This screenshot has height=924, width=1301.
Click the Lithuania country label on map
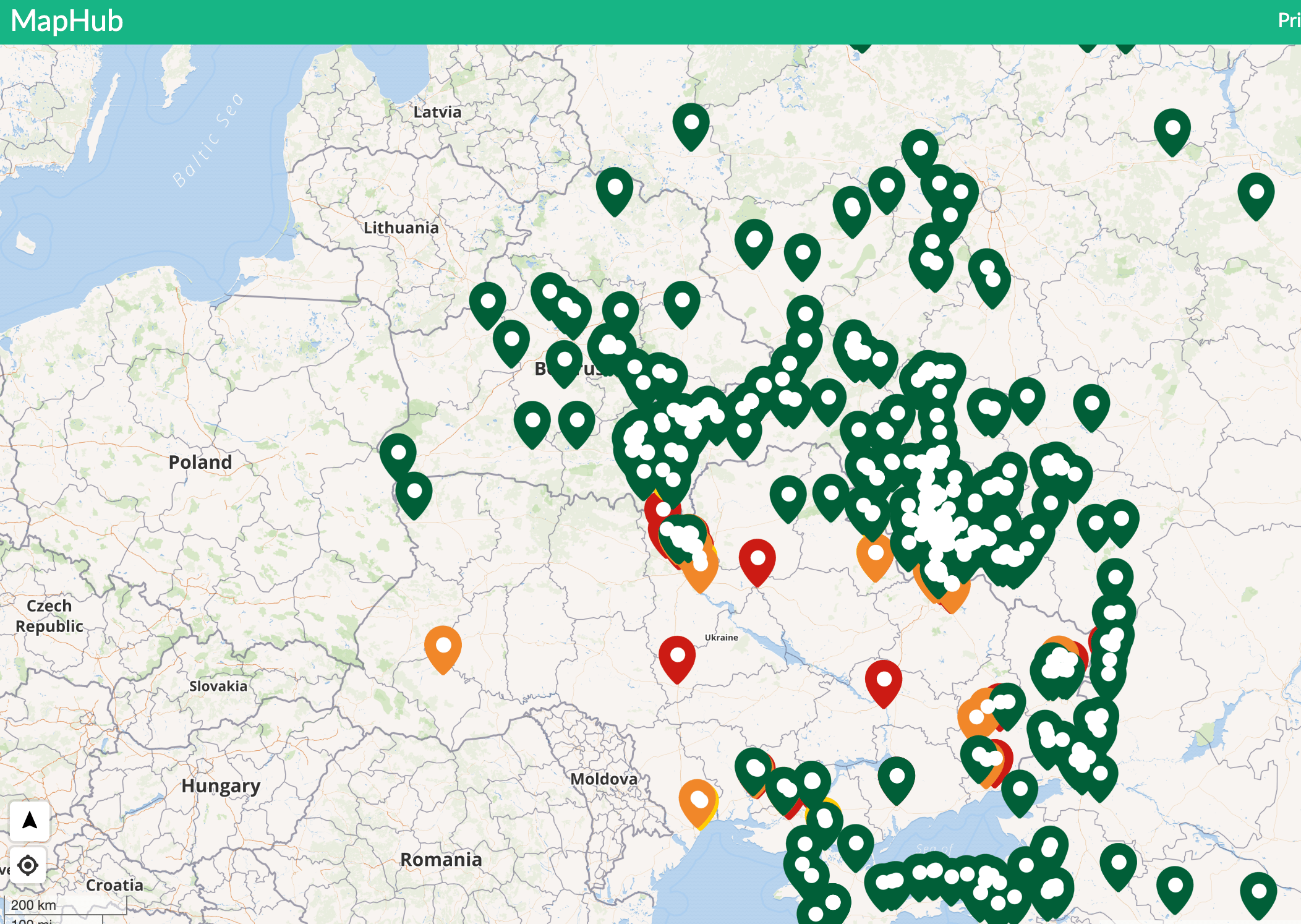coord(401,228)
